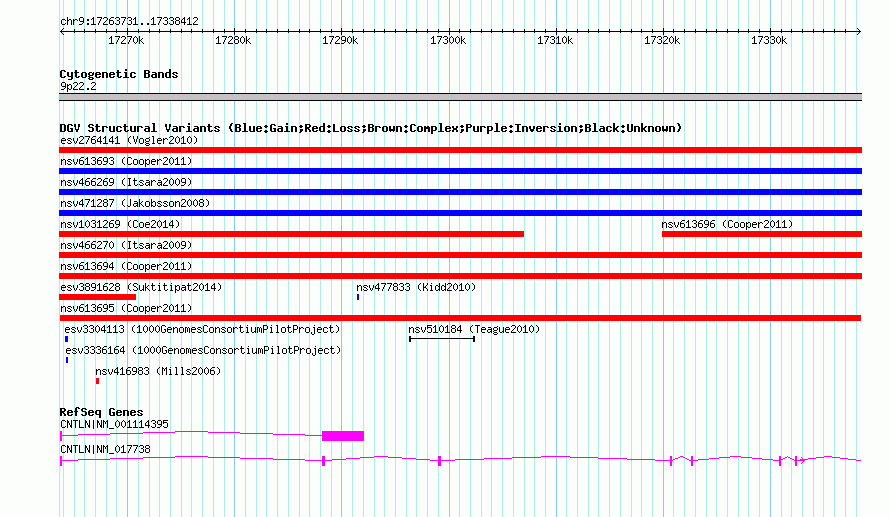Screen dimensions: 890x517
Task: Click the esv3304113 small blue marker
Action: [66, 339]
